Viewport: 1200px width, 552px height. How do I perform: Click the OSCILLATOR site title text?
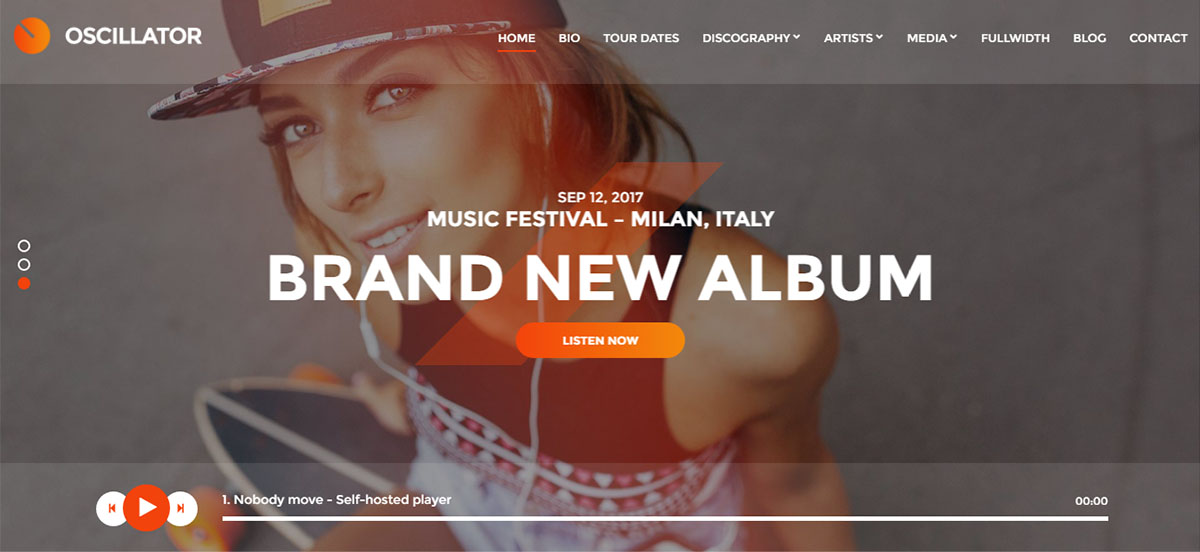pos(133,36)
